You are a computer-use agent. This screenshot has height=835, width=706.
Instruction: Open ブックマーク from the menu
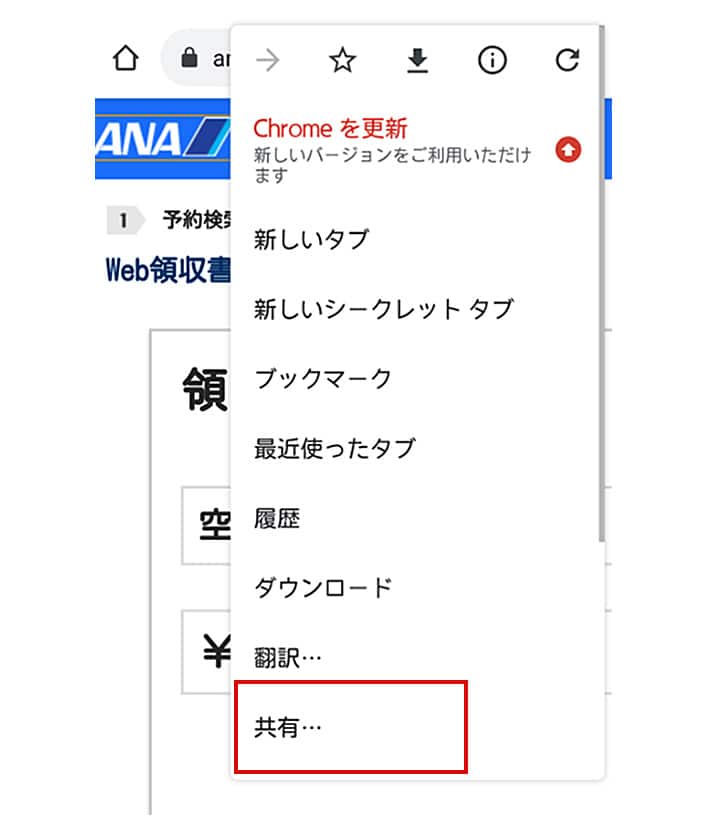322,379
